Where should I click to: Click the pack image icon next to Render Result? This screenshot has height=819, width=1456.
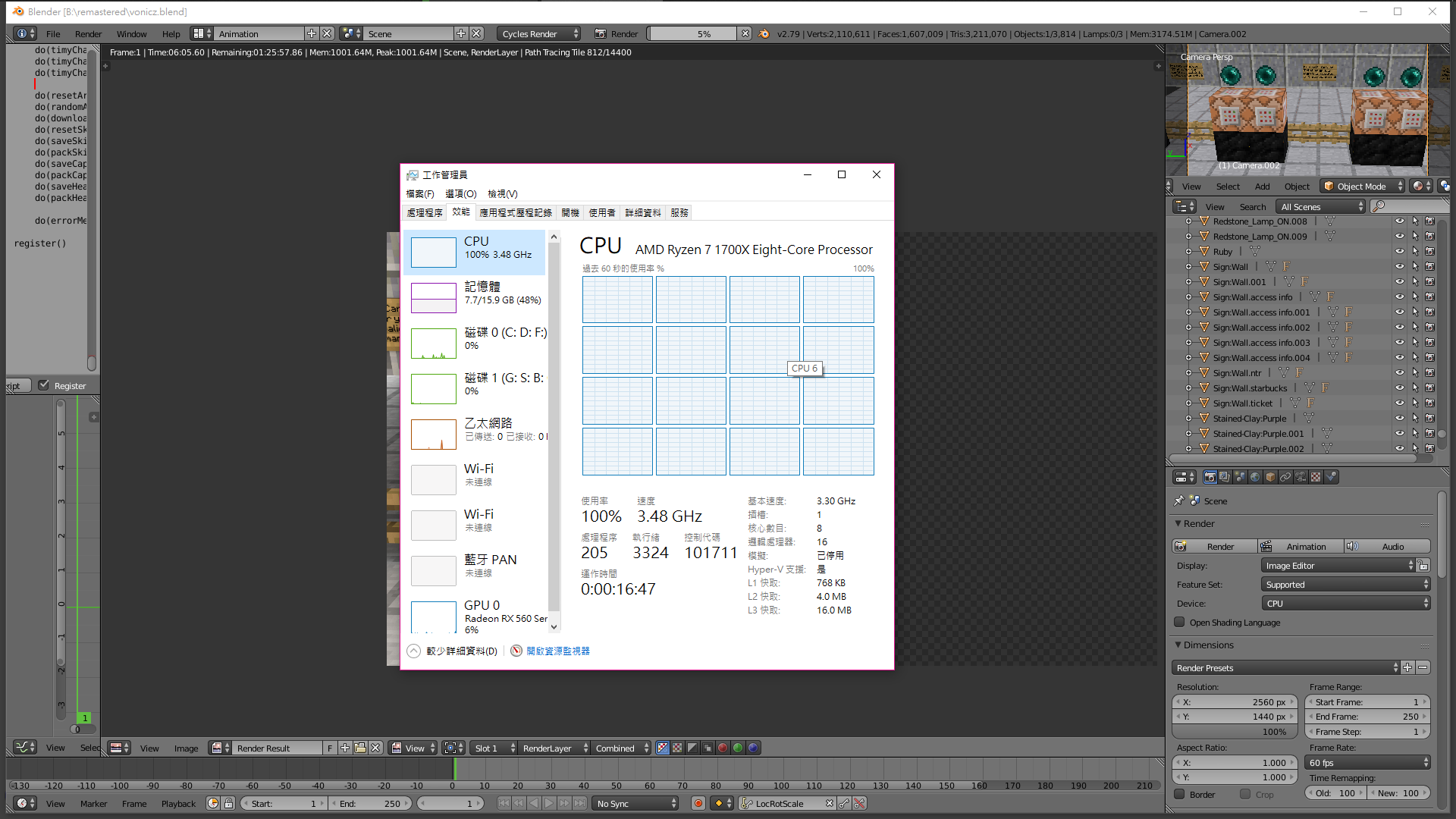click(360, 748)
